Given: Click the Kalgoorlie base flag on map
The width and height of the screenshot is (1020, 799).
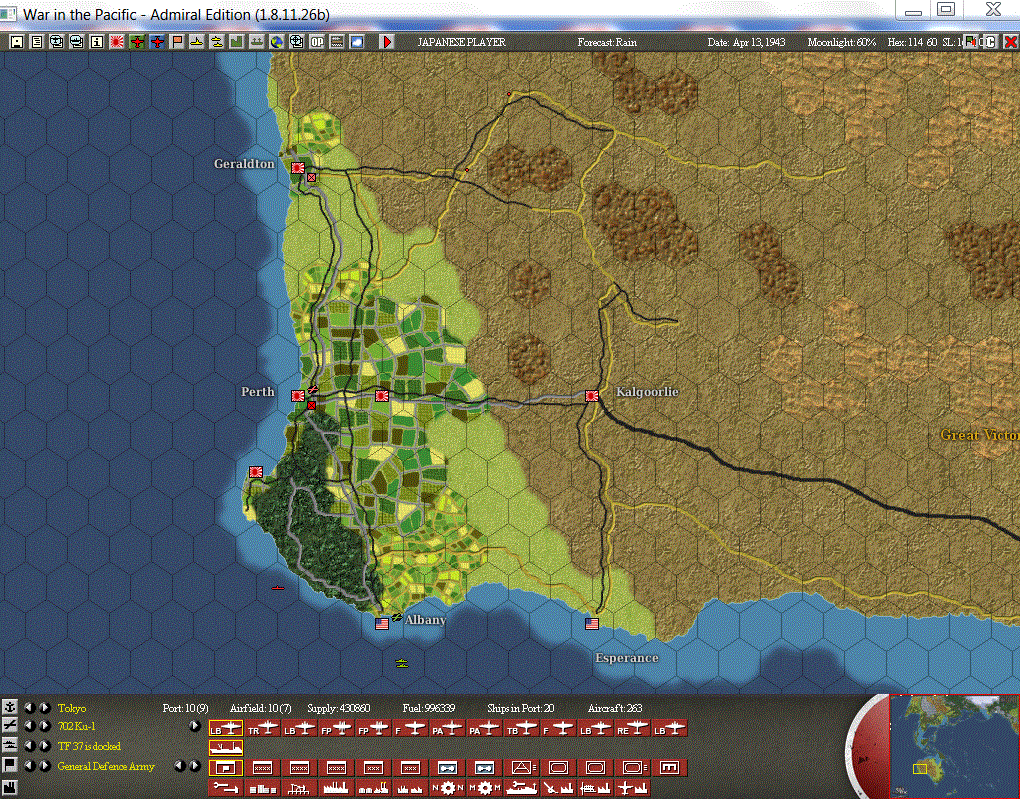Looking at the screenshot, I should [x=592, y=396].
